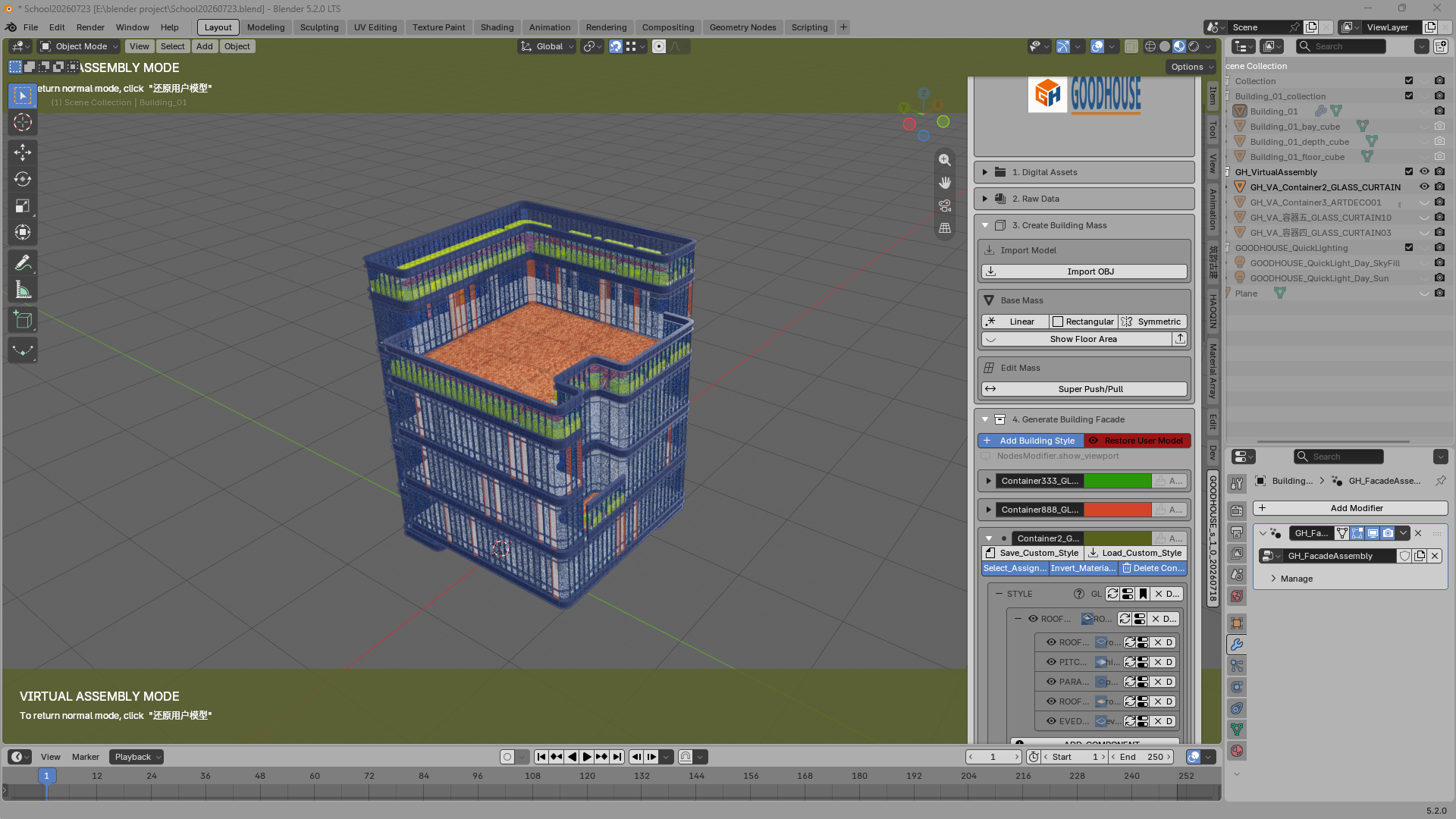The width and height of the screenshot is (1456, 819).
Task: Toggle GH_VirtualAssembly collection checkbox
Action: pyautogui.click(x=1409, y=172)
